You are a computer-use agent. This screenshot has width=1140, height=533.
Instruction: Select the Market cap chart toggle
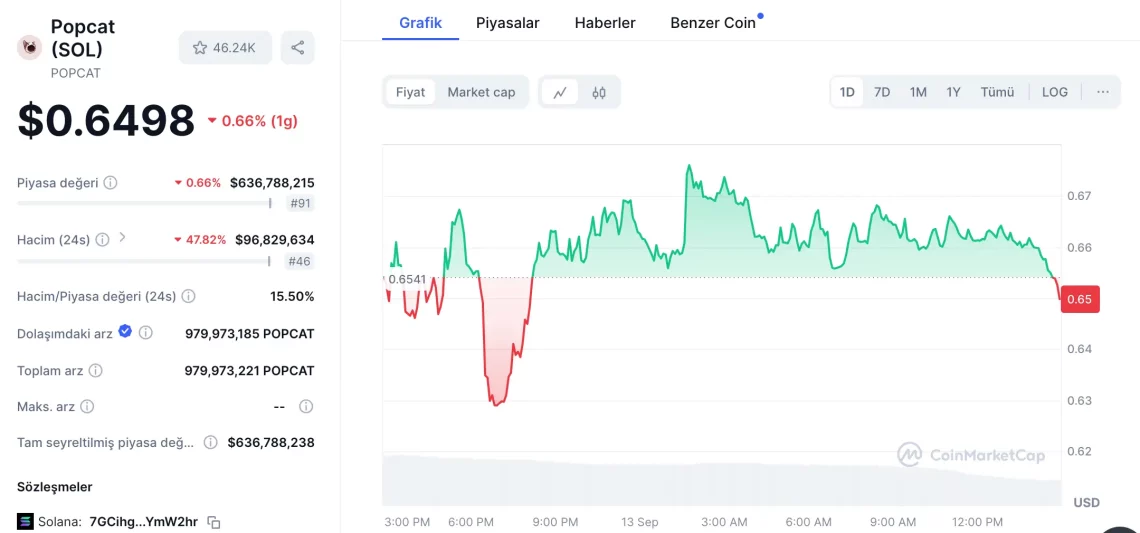pos(481,92)
